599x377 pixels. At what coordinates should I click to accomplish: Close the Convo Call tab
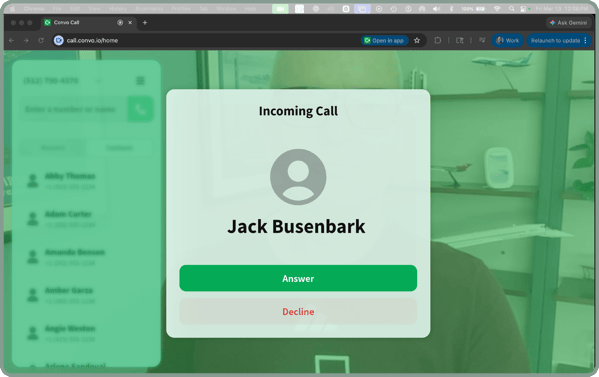click(130, 23)
